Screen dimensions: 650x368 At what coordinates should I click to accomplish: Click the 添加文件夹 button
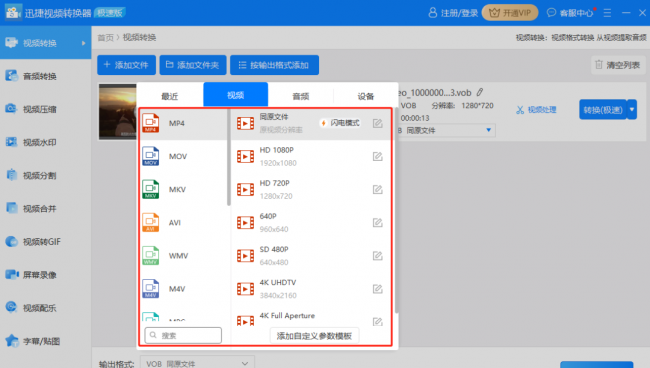[193, 65]
